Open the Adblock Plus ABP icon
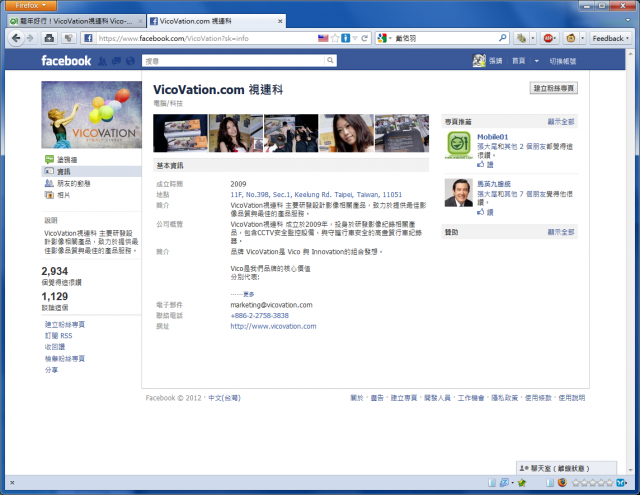Viewport: 640px width, 495px height. click(x=548, y=38)
